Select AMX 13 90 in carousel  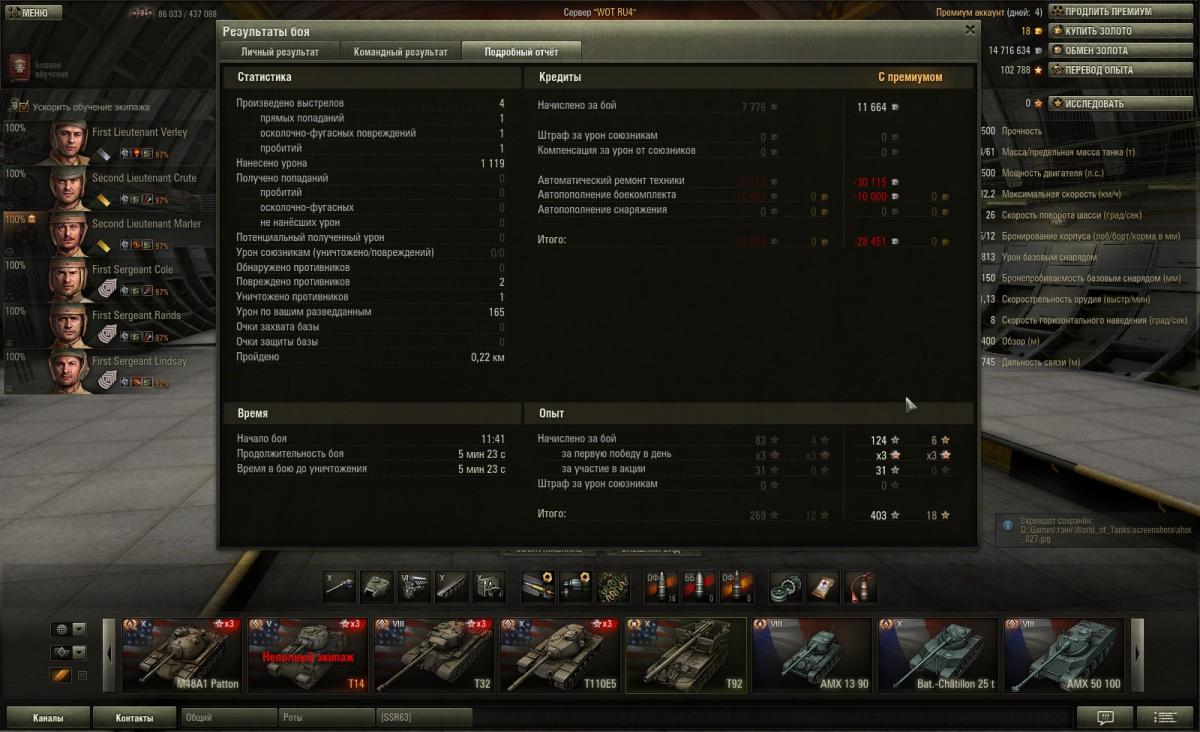click(812, 655)
